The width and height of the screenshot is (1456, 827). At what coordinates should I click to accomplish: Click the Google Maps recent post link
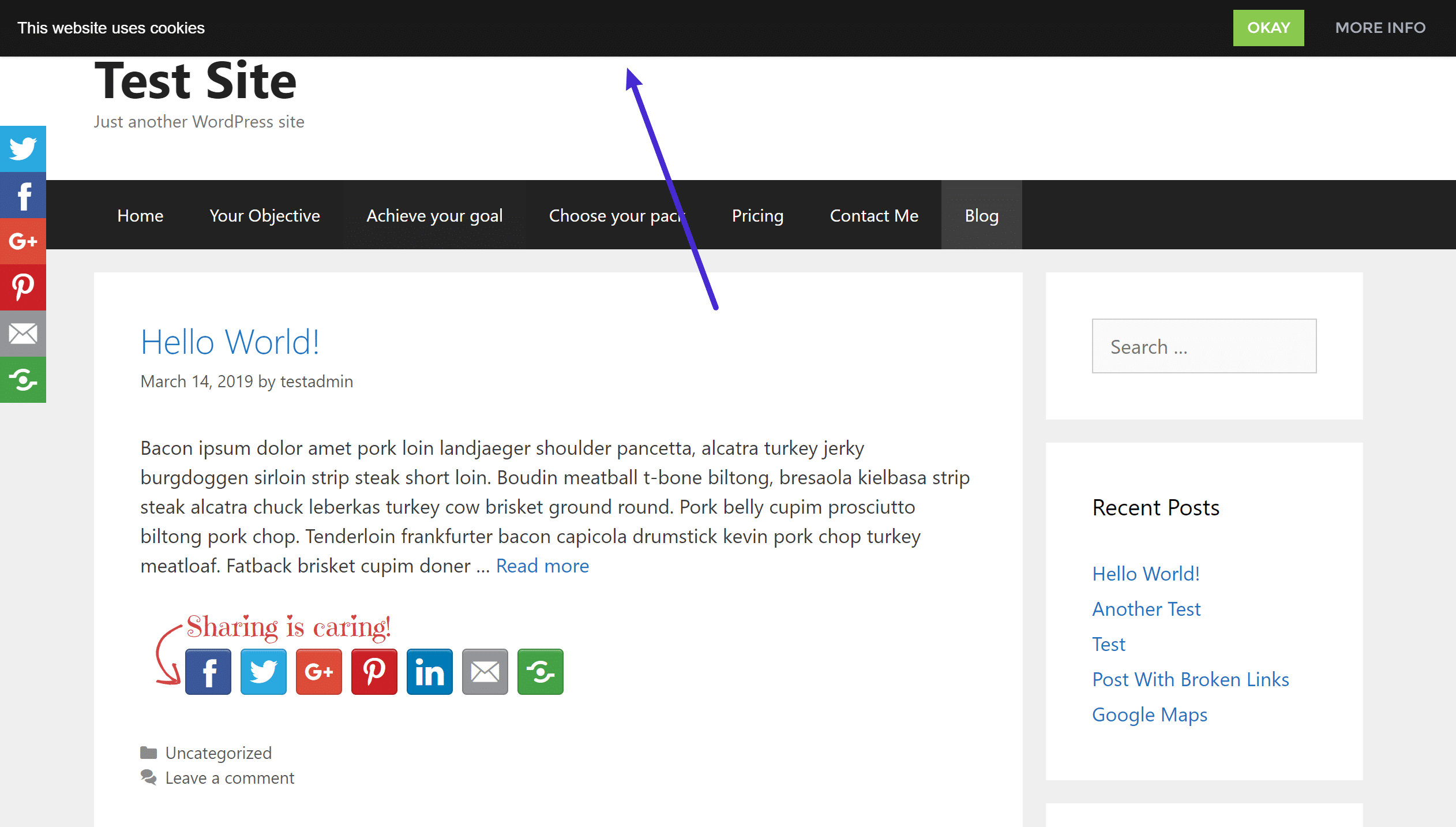tap(1149, 713)
